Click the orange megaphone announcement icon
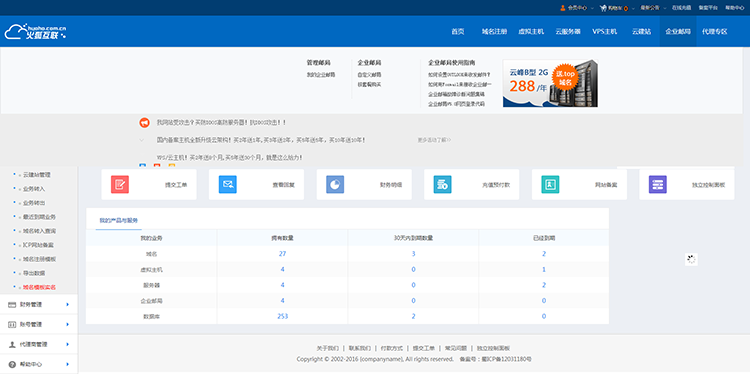 144,122
